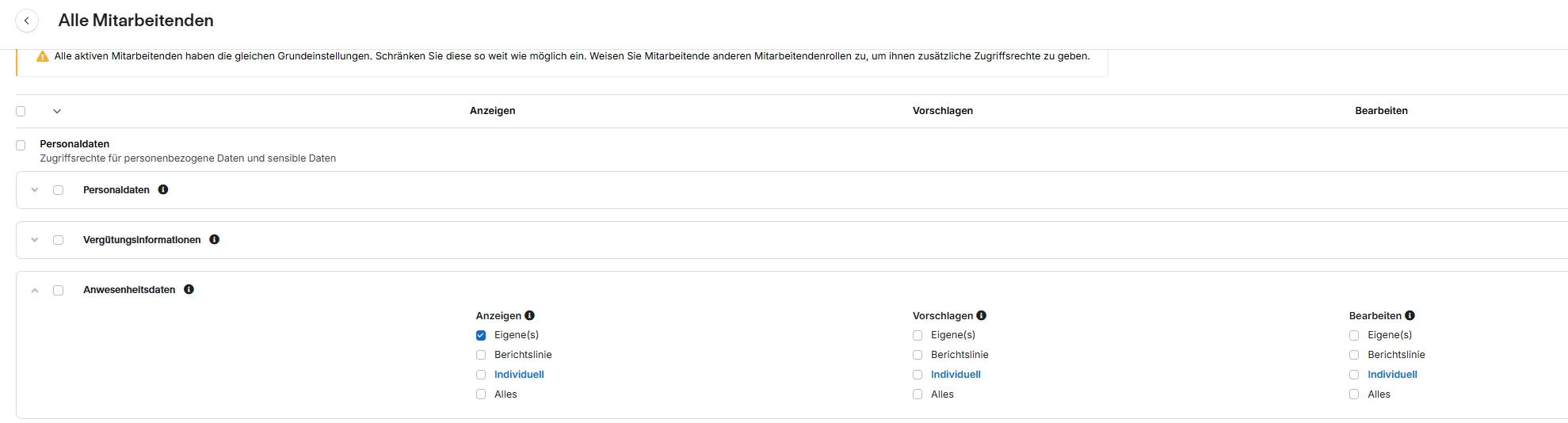Click the Anzeigen column header
This screenshot has width=1568, height=423.
click(x=492, y=111)
